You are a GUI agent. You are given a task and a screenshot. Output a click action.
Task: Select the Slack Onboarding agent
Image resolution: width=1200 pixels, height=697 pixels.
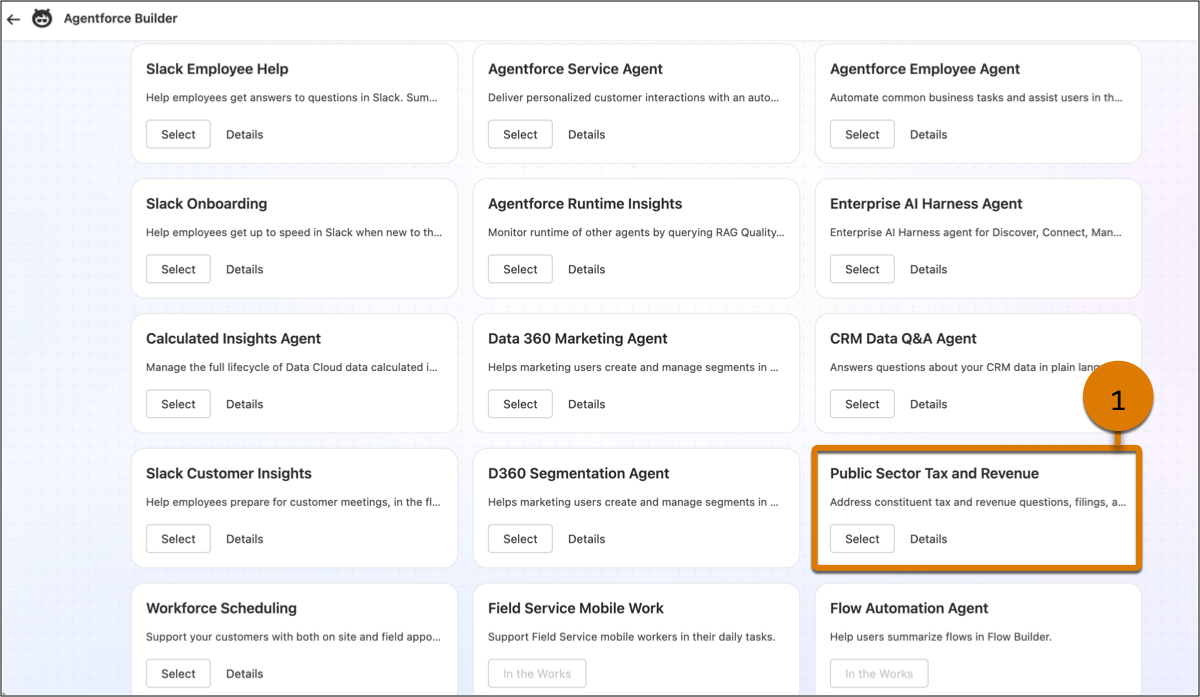click(x=178, y=269)
